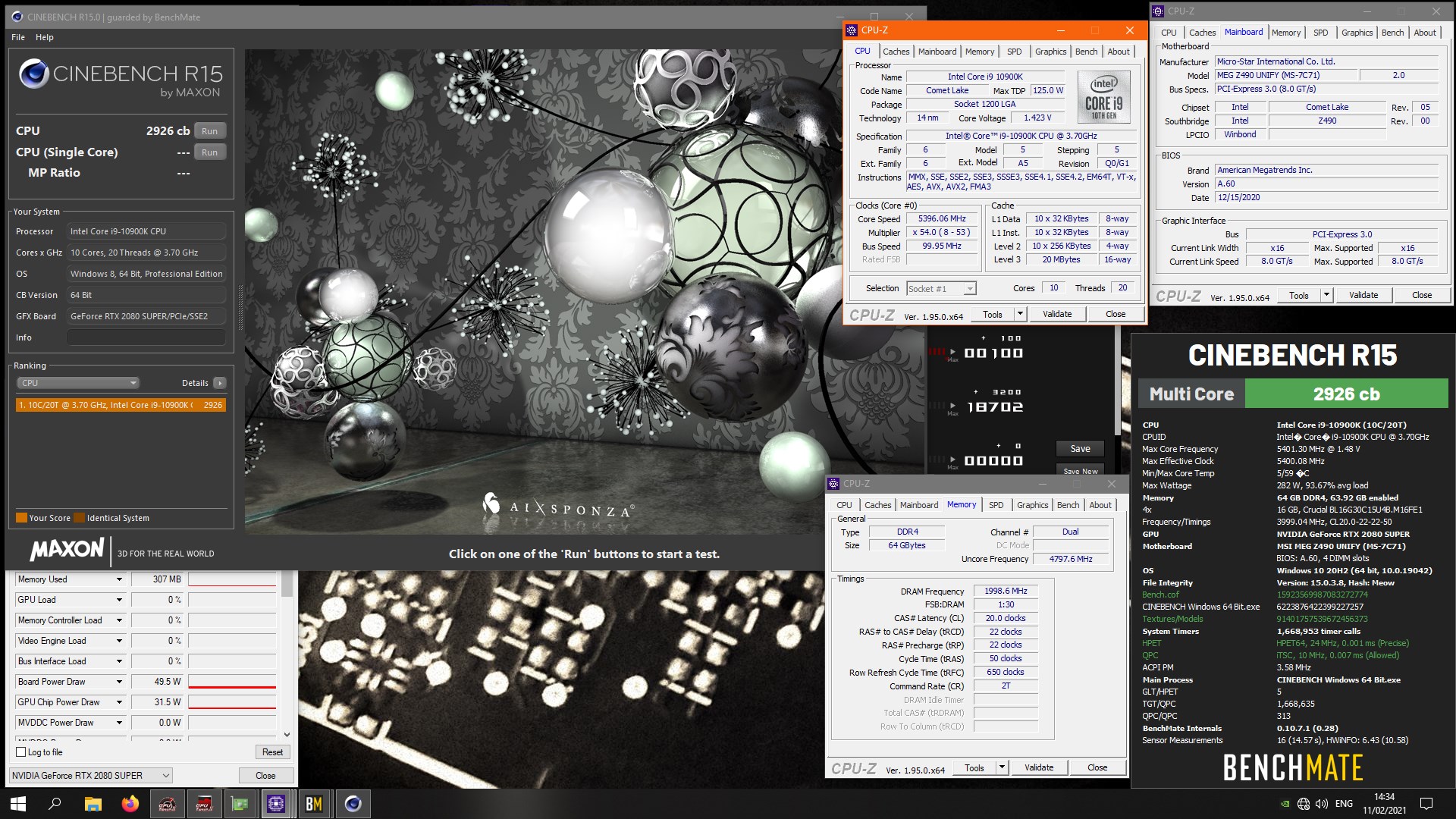
Task: Expand the Memory Controller Load dropdown
Action: coord(119,620)
